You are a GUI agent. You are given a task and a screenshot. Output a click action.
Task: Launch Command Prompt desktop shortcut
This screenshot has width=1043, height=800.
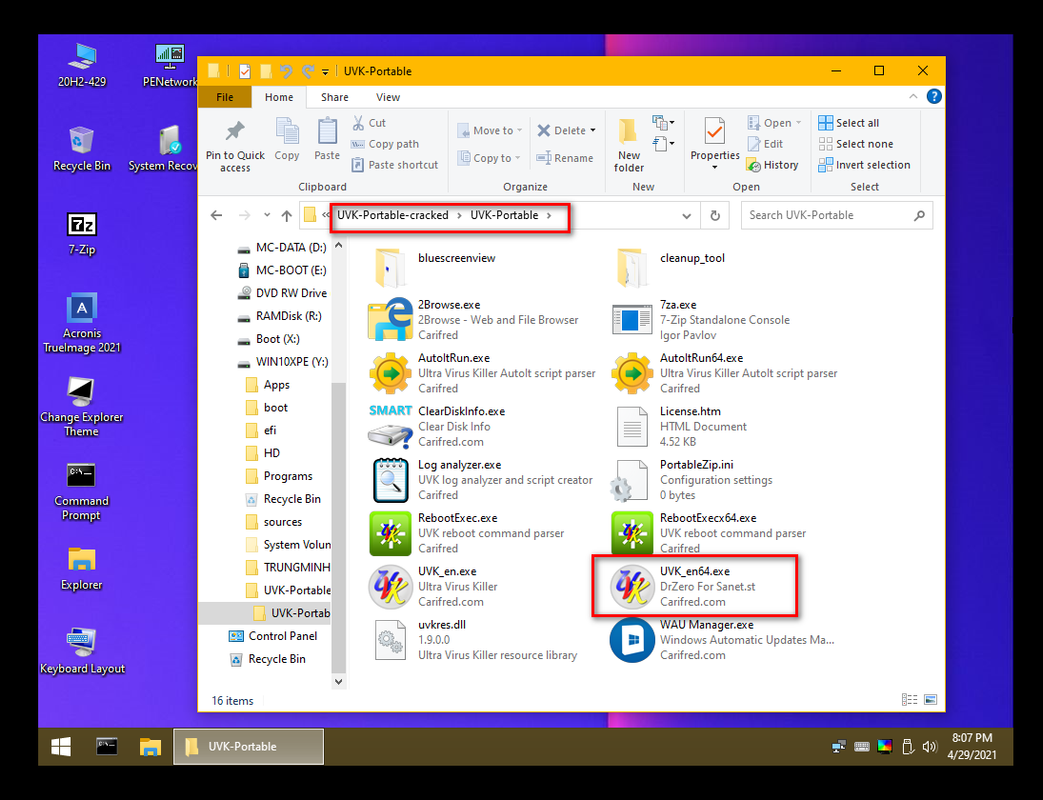pos(82,491)
